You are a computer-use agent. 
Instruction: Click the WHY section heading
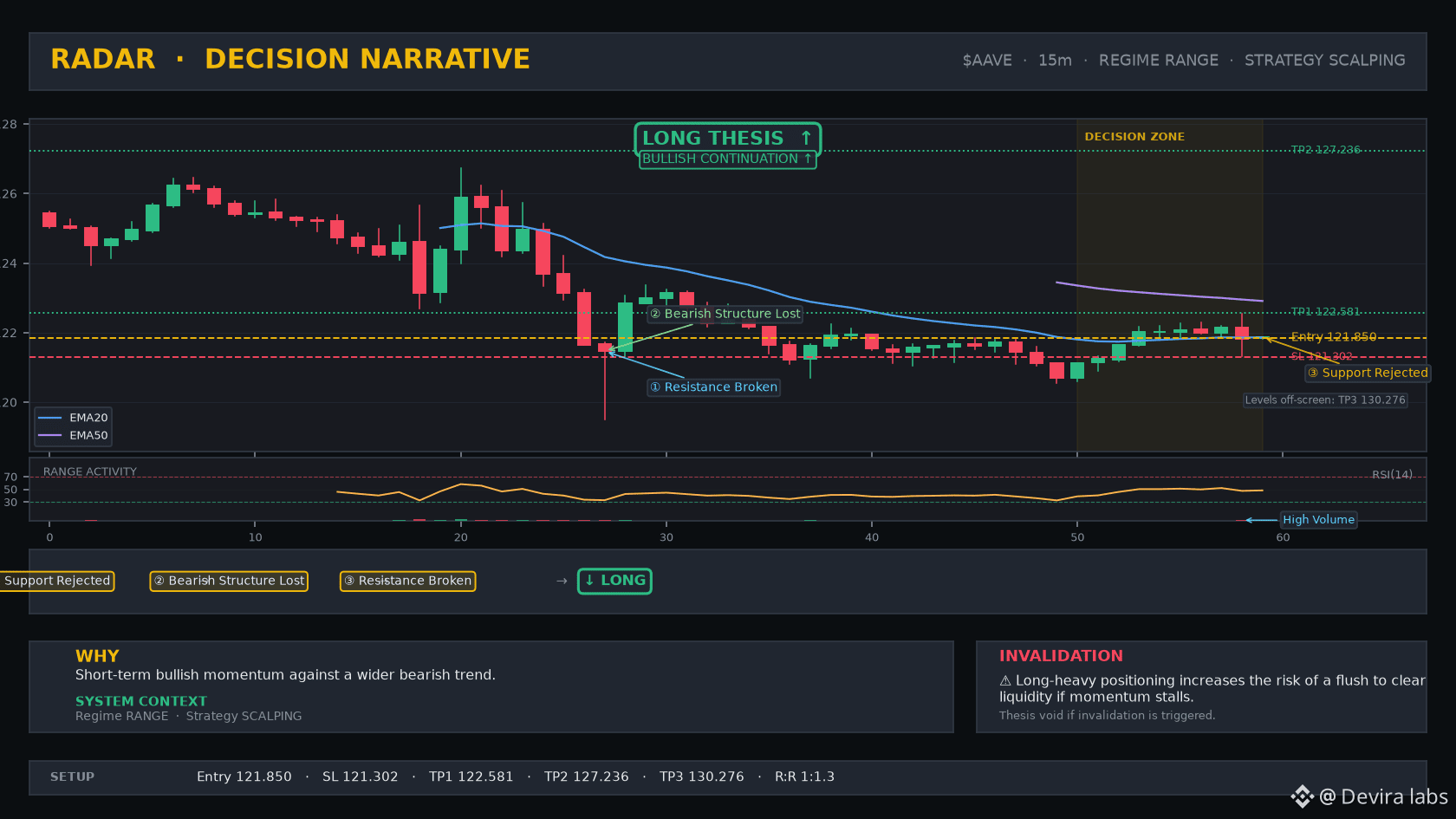point(97,656)
